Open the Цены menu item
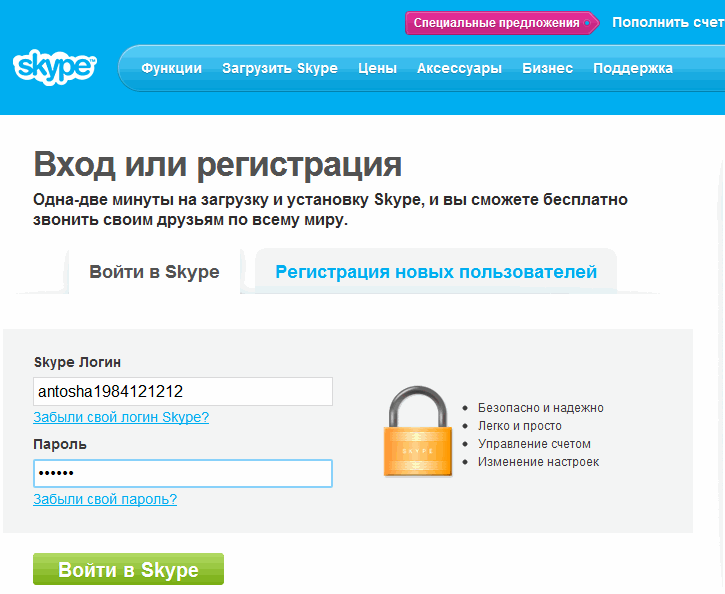Screen dimensions: 725x594 point(377,68)
